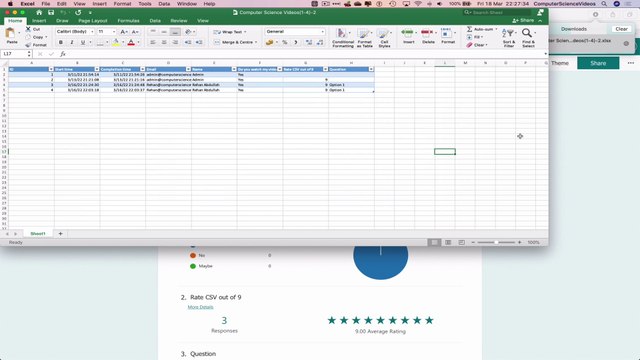The width and height of the screenshot is (640, 360).
Task: Decrease font size with A-down icon
Action: click(x=135, y=32)
